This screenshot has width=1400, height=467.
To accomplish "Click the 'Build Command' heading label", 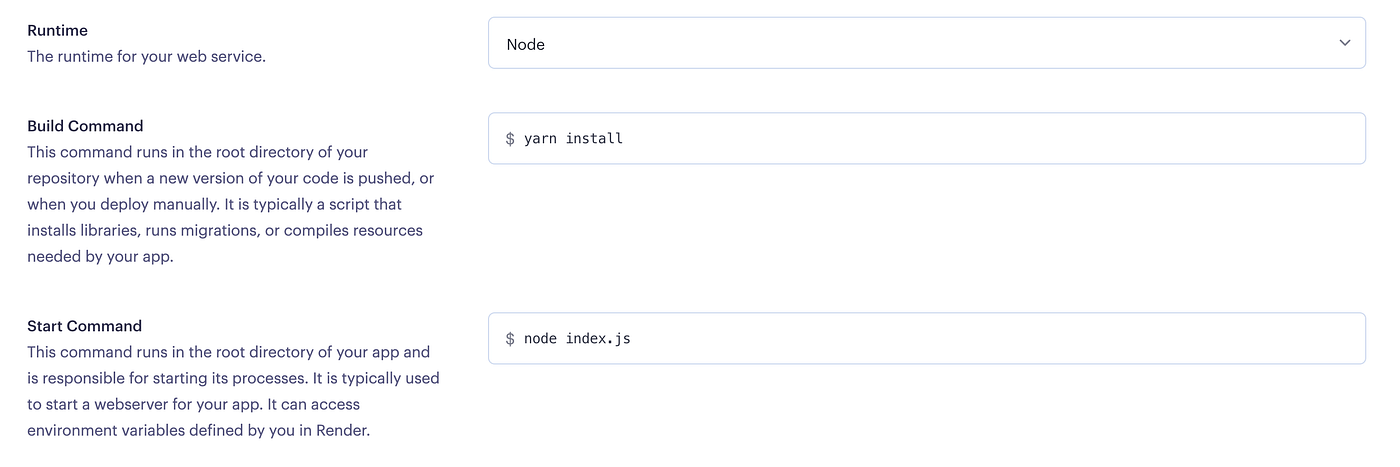I will coord(85,126).
